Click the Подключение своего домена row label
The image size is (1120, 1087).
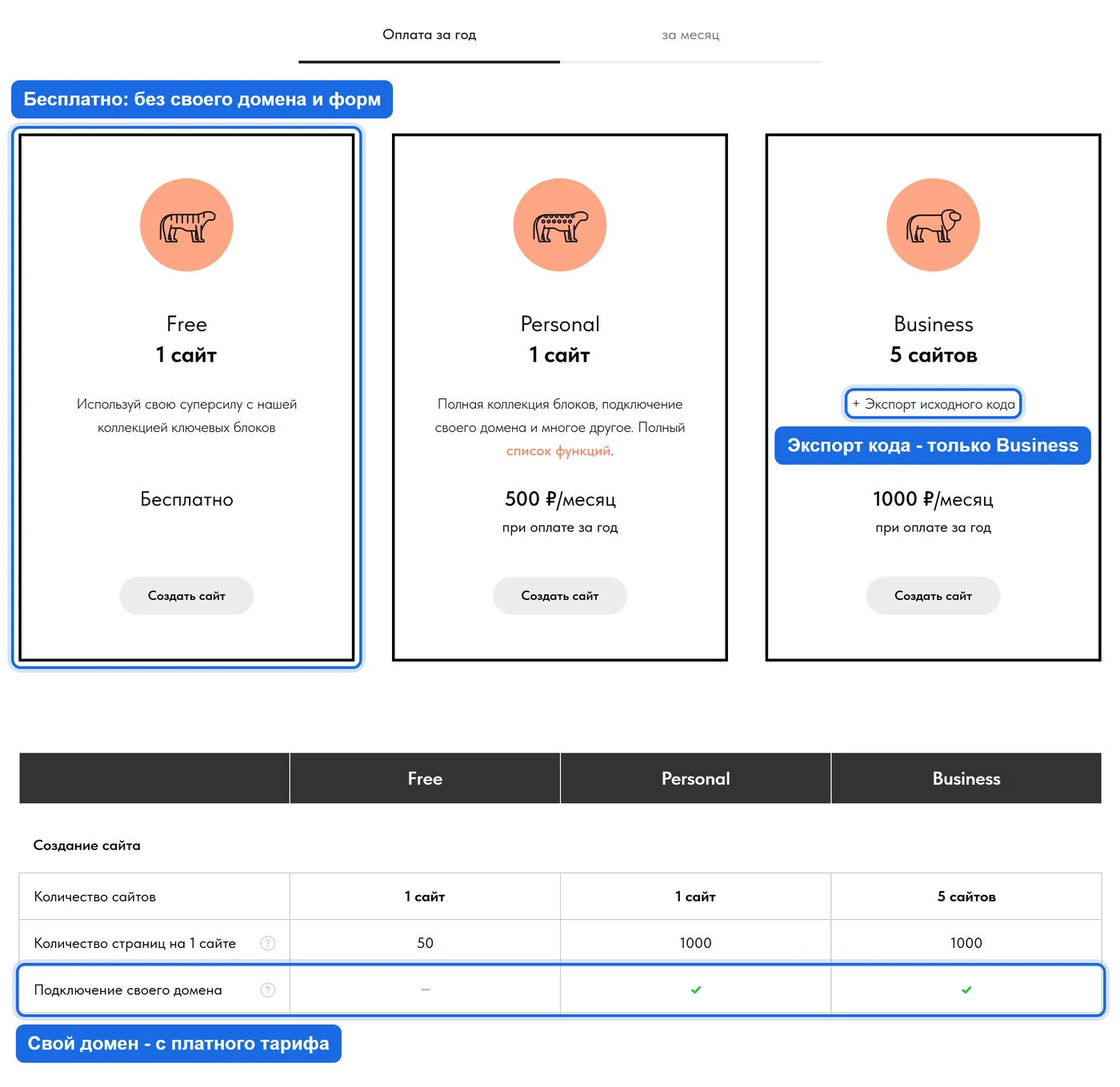pyautogui.click(x=128, y=990)
